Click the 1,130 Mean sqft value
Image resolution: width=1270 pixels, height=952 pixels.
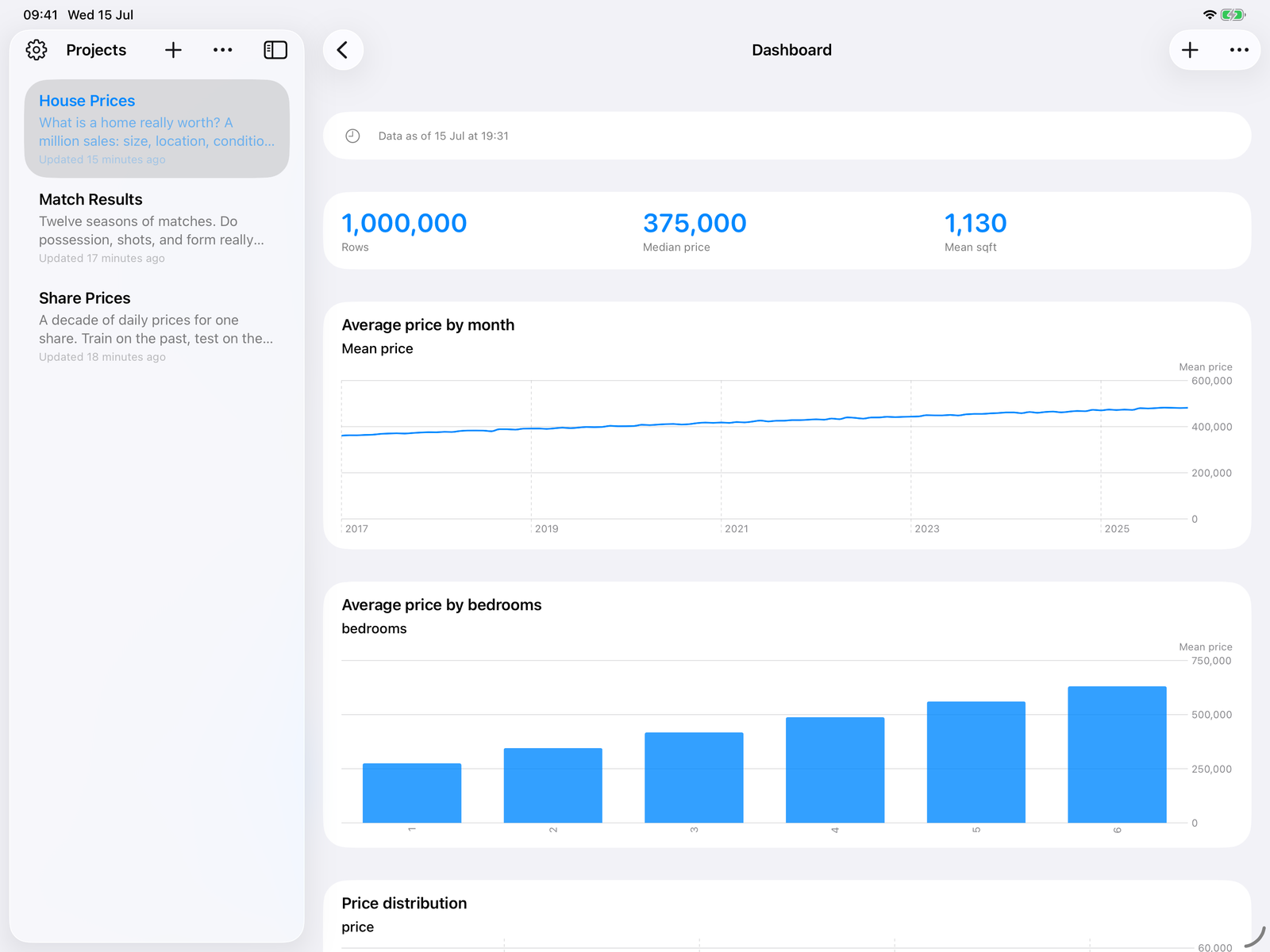click(x=976, y=223)
